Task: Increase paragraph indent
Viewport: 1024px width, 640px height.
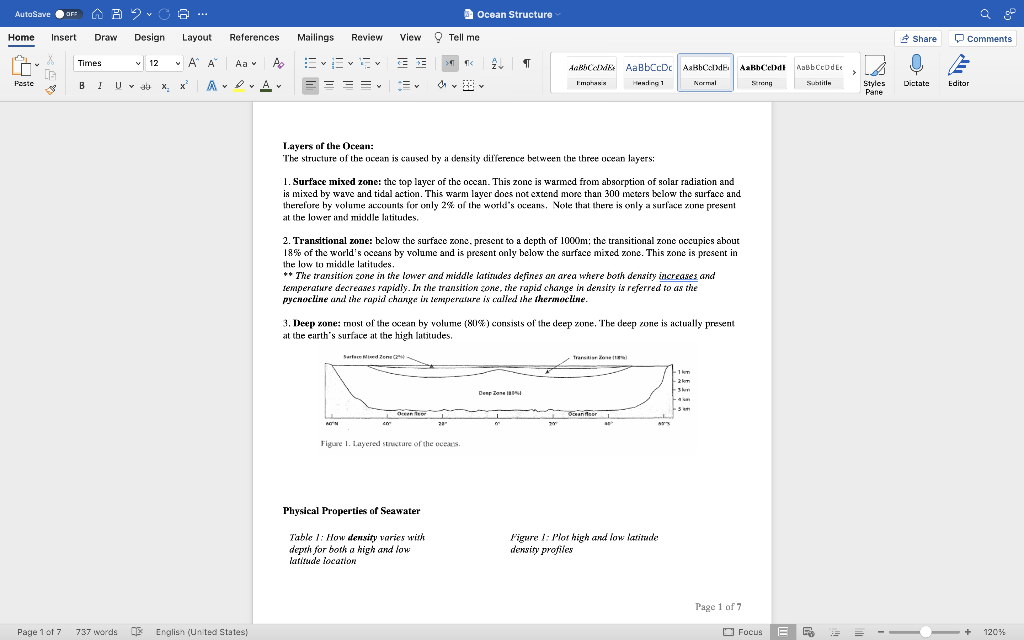Action: coord(421,63)
